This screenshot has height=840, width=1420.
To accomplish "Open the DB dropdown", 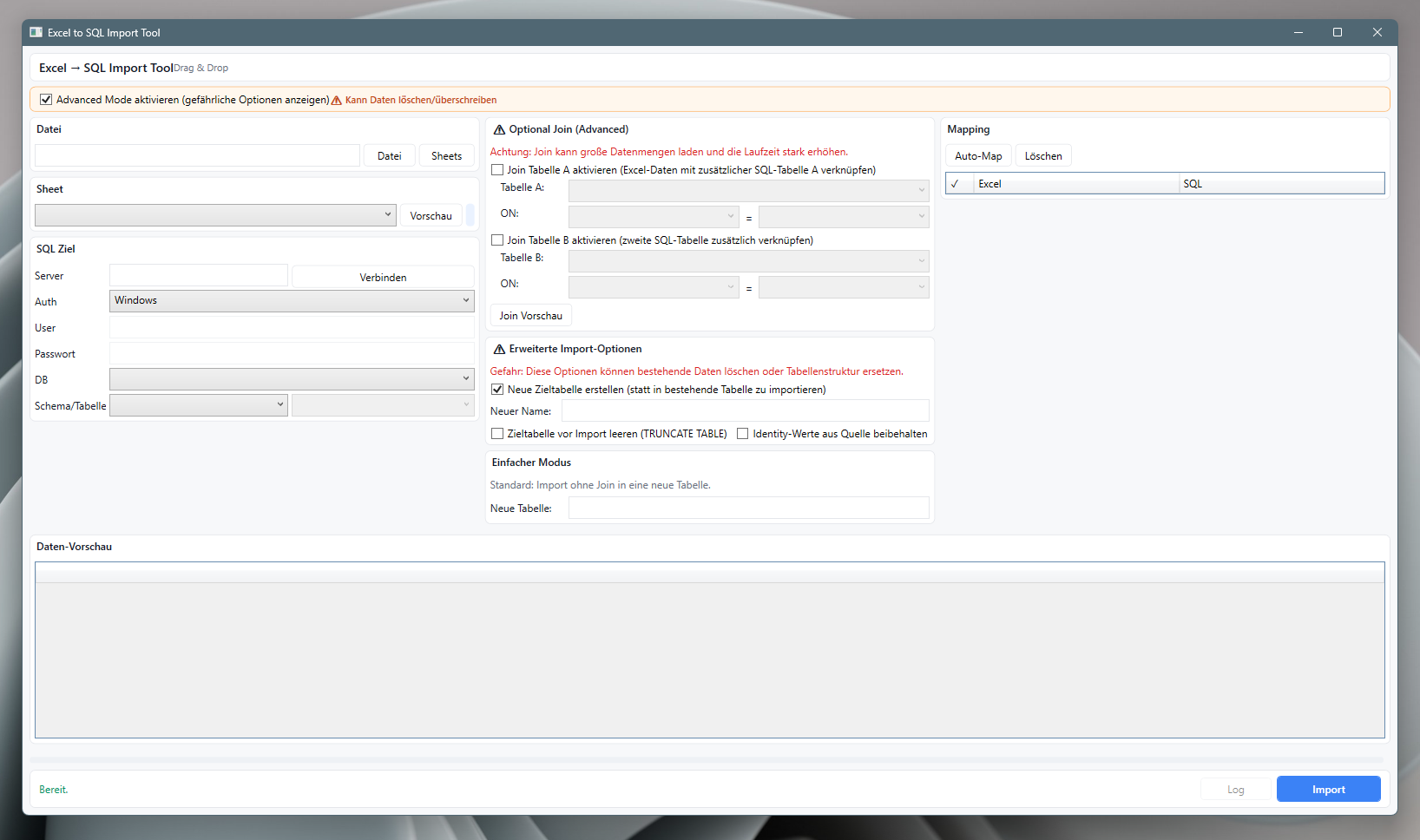I will click(292, 378).
